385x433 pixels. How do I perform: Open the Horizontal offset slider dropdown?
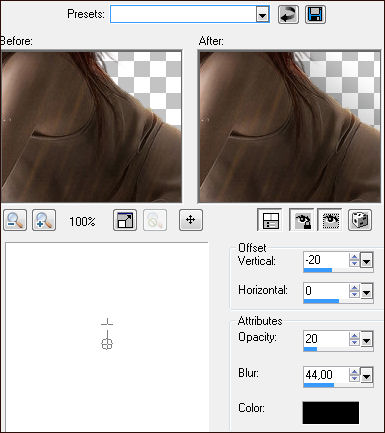pos(366,292)
